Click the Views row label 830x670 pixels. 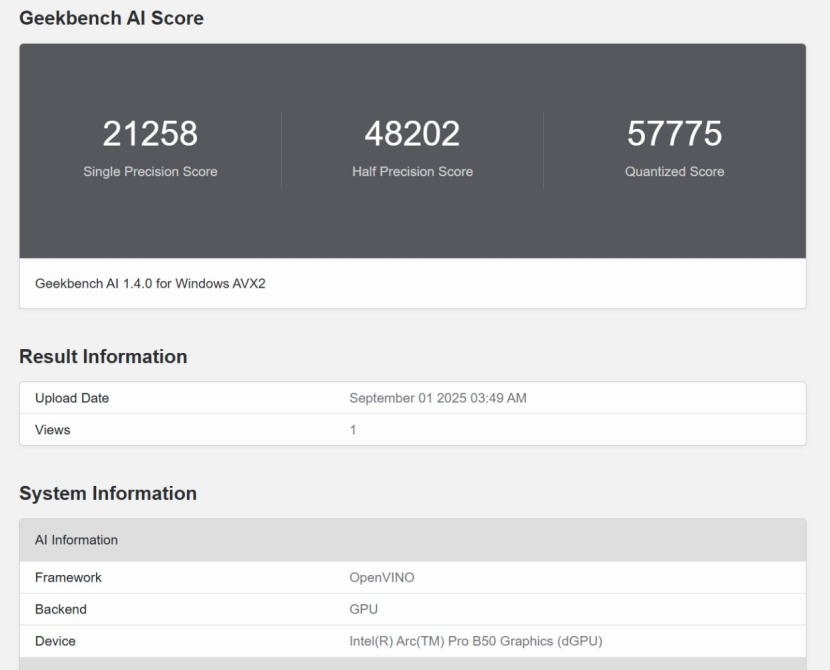53,430
